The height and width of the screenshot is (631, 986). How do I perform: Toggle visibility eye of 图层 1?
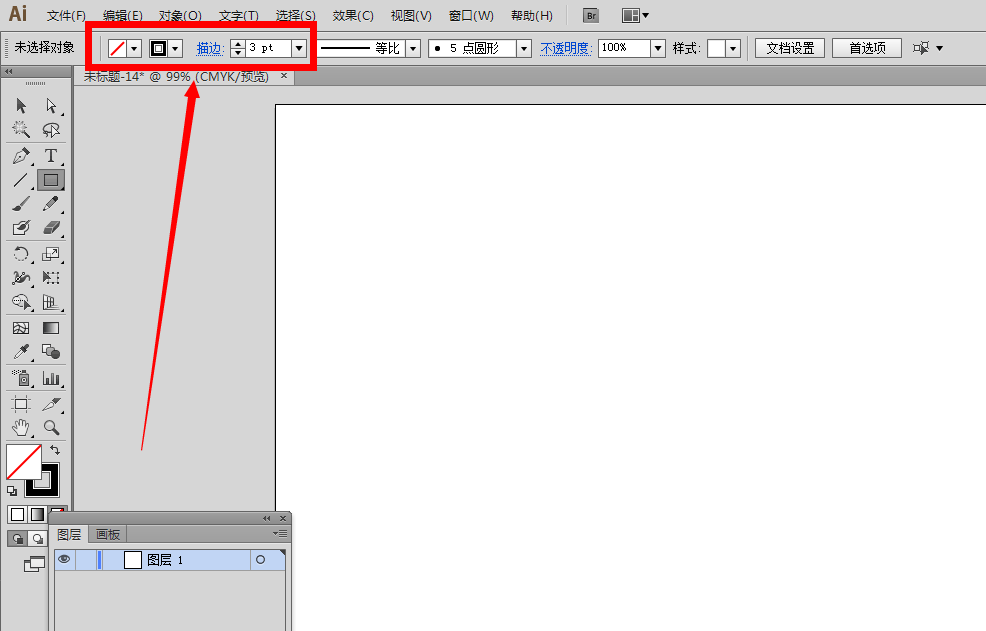pos(64,559)
